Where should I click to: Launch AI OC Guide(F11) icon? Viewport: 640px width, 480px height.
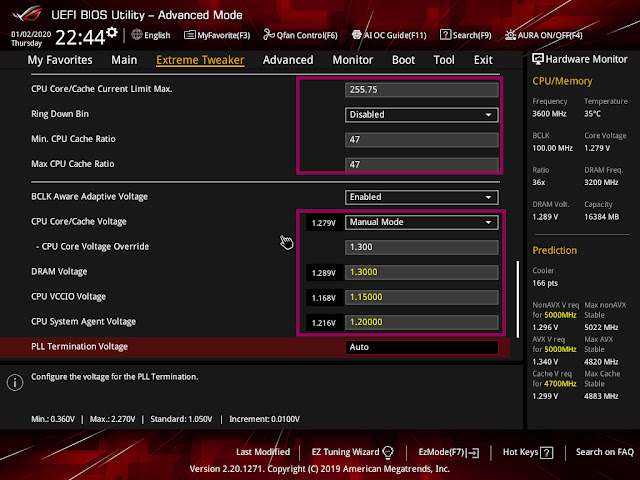356,35
